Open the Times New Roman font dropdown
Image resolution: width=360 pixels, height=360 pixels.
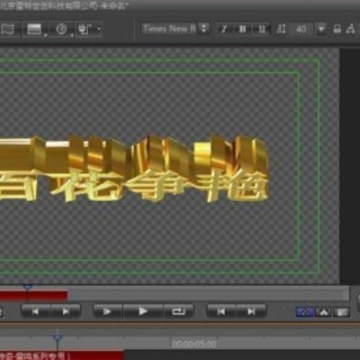click(204, 29)
